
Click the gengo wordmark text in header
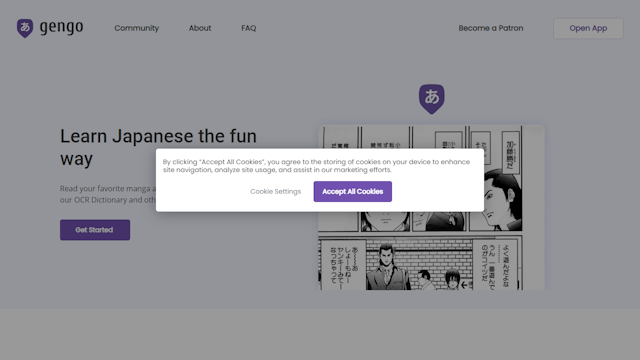pos(61,27)
